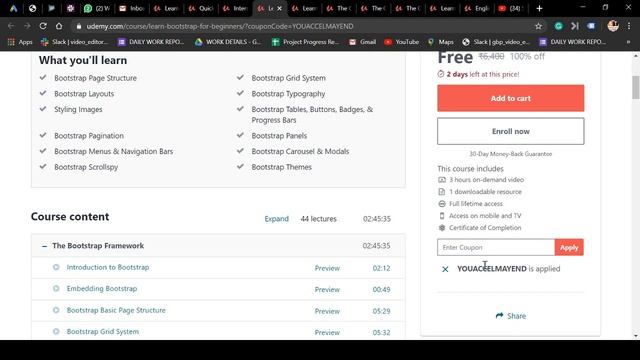Preview the Introduction to Bootstrap lecture
The height and width of the screenshot is (360, 640).
pyautogui.click(x=327, y=268)
